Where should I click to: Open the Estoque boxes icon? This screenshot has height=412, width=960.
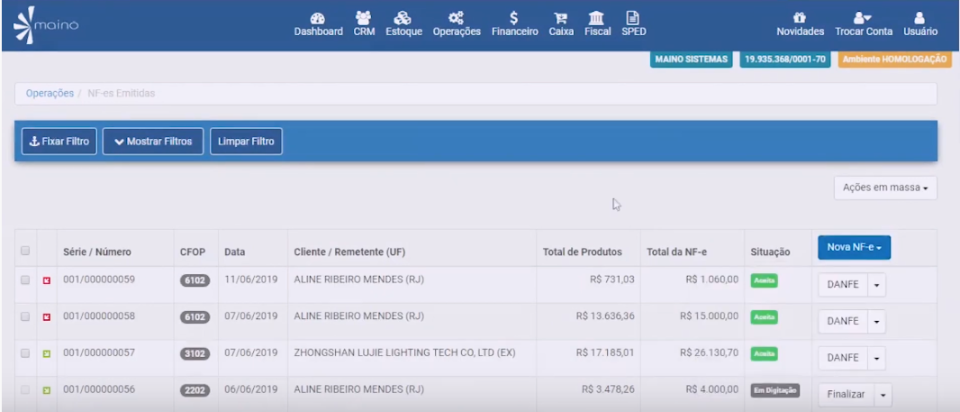(403, 18)
